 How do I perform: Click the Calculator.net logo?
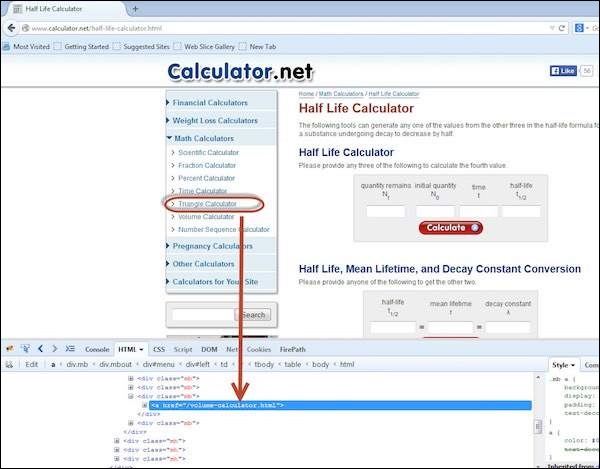click(x=240, y=72)
